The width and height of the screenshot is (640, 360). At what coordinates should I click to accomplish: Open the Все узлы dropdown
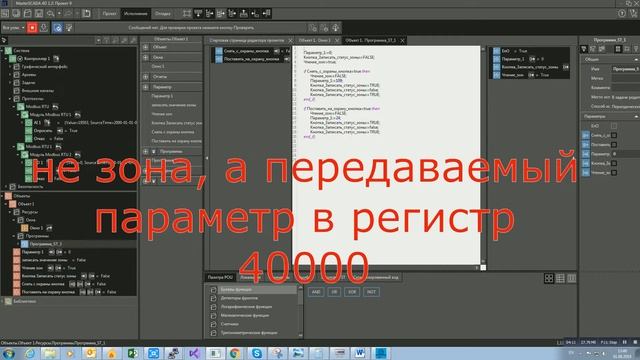point(13,28)
